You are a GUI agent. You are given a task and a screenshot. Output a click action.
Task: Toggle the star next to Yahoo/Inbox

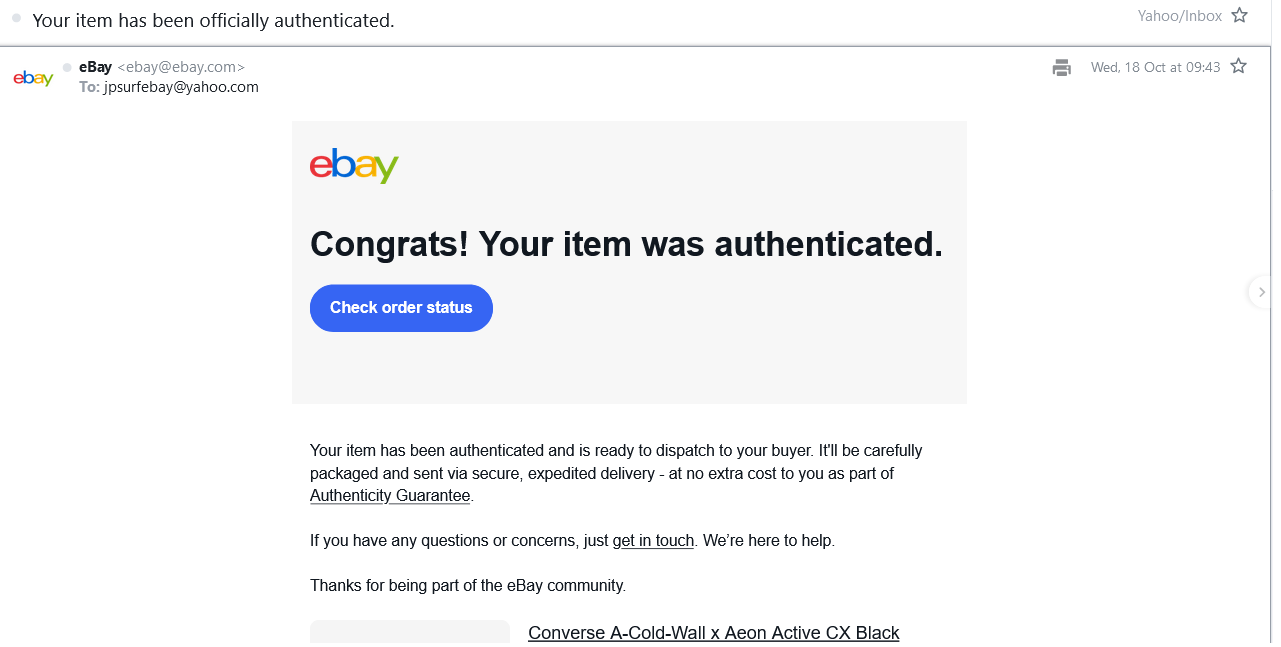[x=1240, y=16]
